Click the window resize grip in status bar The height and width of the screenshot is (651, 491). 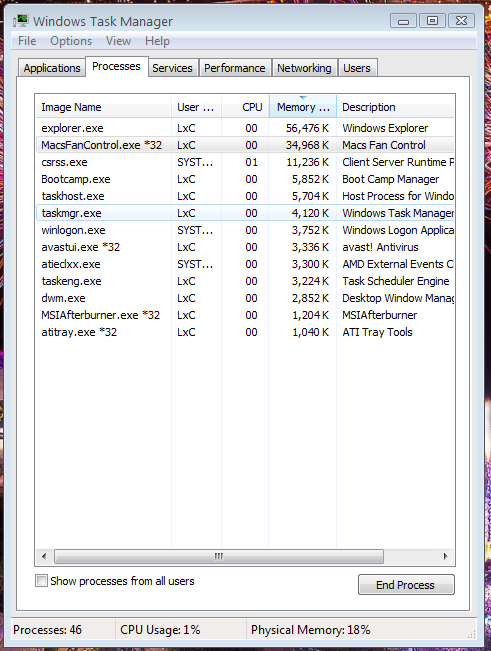pyautogui.click(x=471, y=634)
